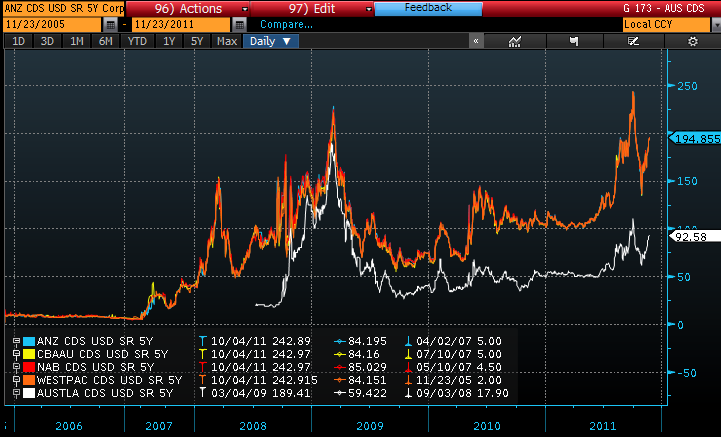Click the pin icon beside AUSTLA legend
Viewport: 721px width, 437px height.
[x=16, y=393]
